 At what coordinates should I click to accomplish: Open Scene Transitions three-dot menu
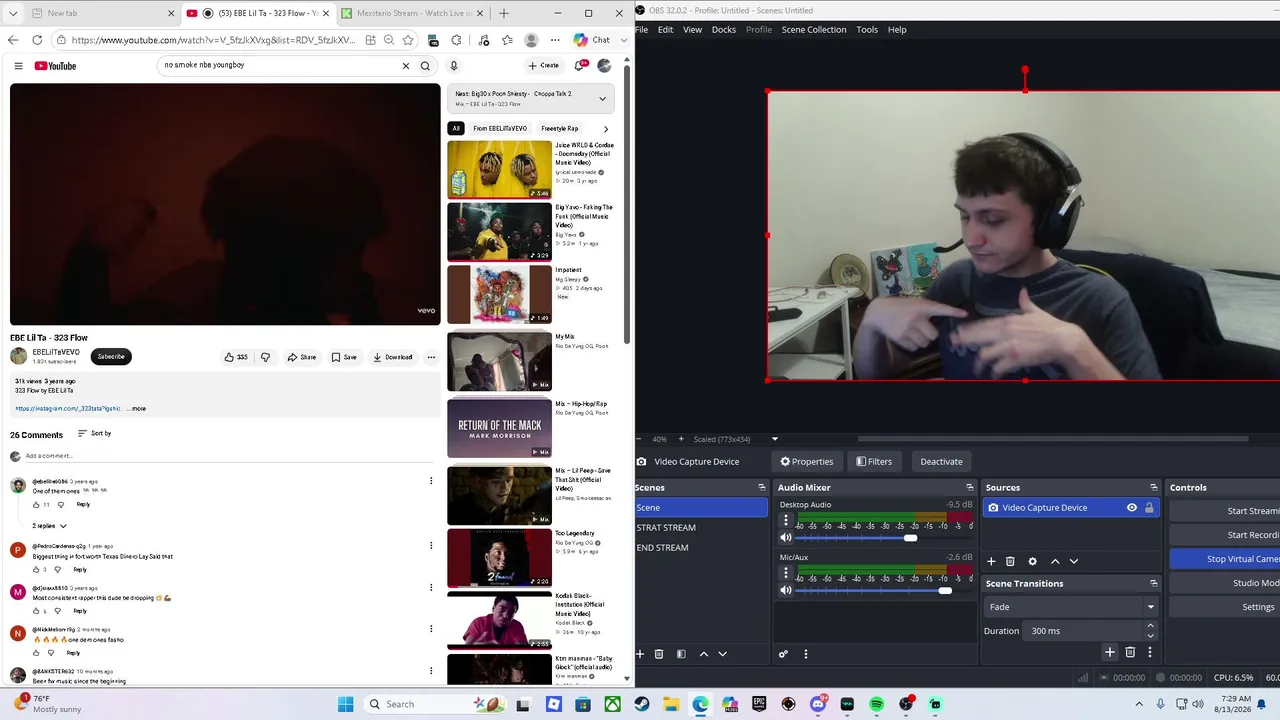click(x=1150, y=652)
